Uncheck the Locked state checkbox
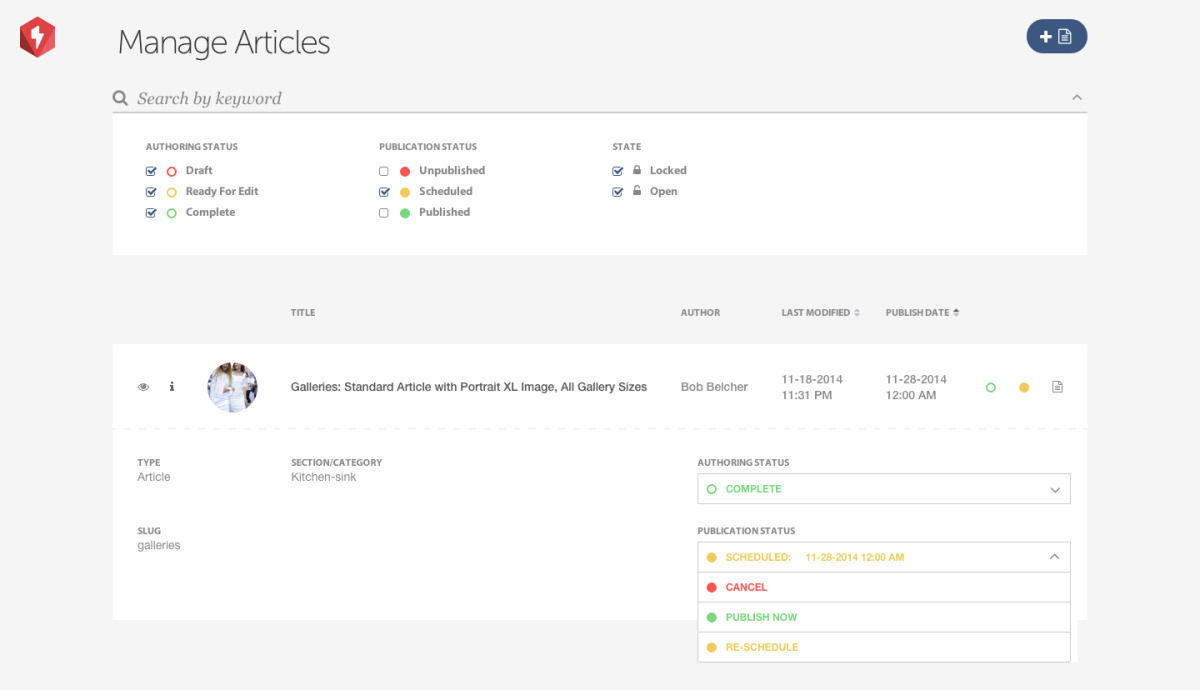The height and width of the screenshot is (690, 1200). coord(618,171)
